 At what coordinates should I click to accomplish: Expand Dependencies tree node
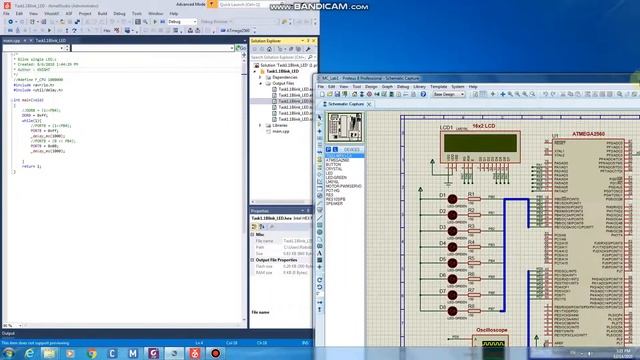[260, 77]
